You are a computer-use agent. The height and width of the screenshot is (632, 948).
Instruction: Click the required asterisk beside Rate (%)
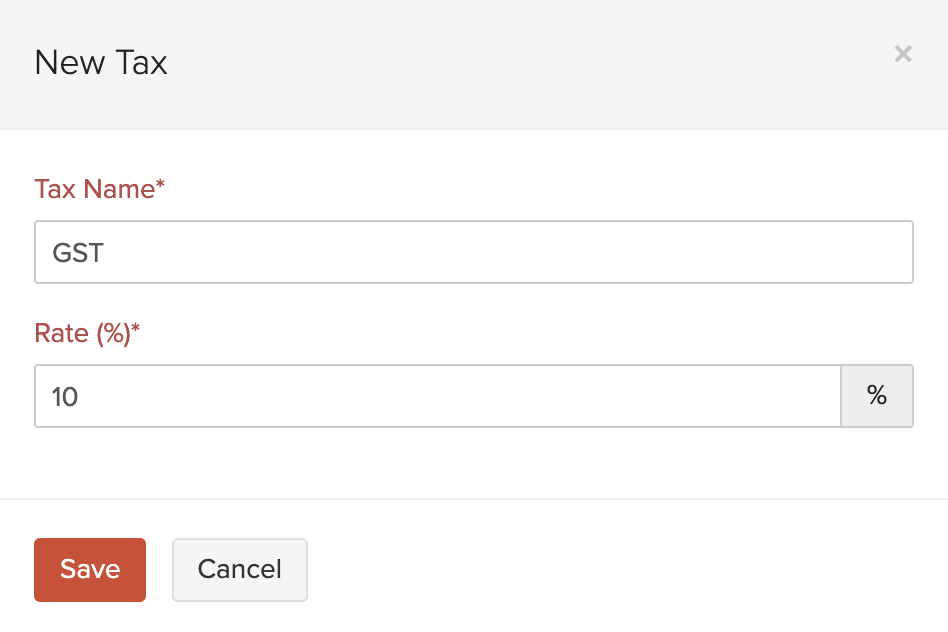click(x=136, y=332)
